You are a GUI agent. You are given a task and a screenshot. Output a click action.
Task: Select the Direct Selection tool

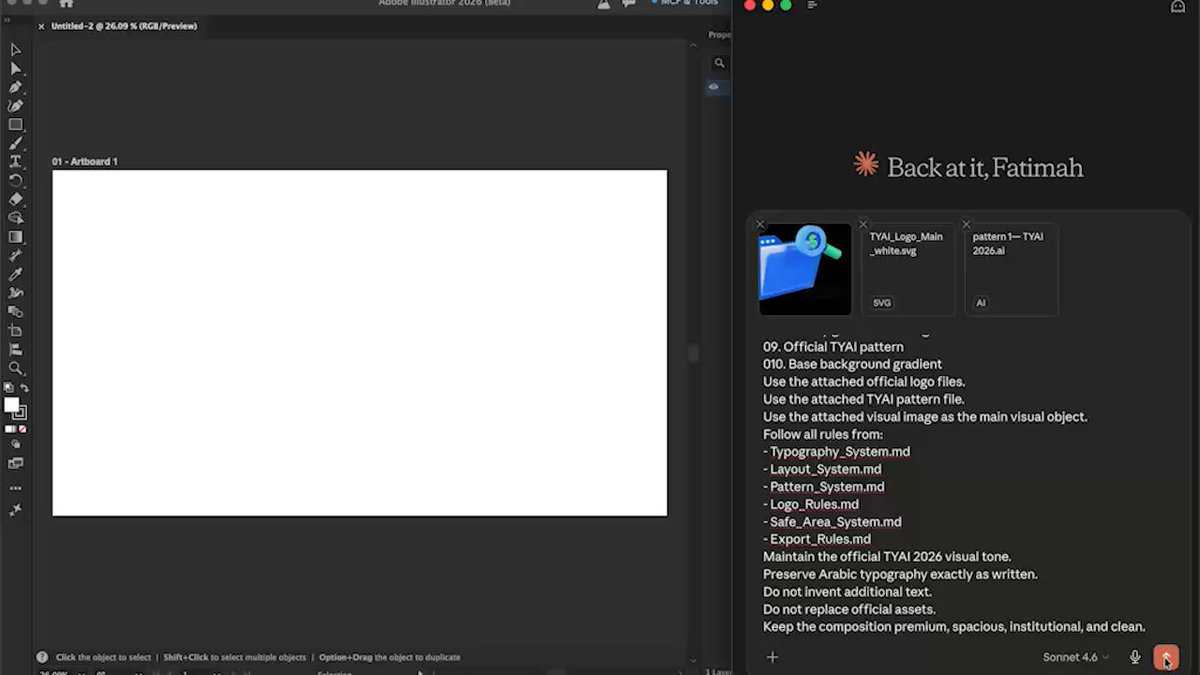tap(15, 68)
